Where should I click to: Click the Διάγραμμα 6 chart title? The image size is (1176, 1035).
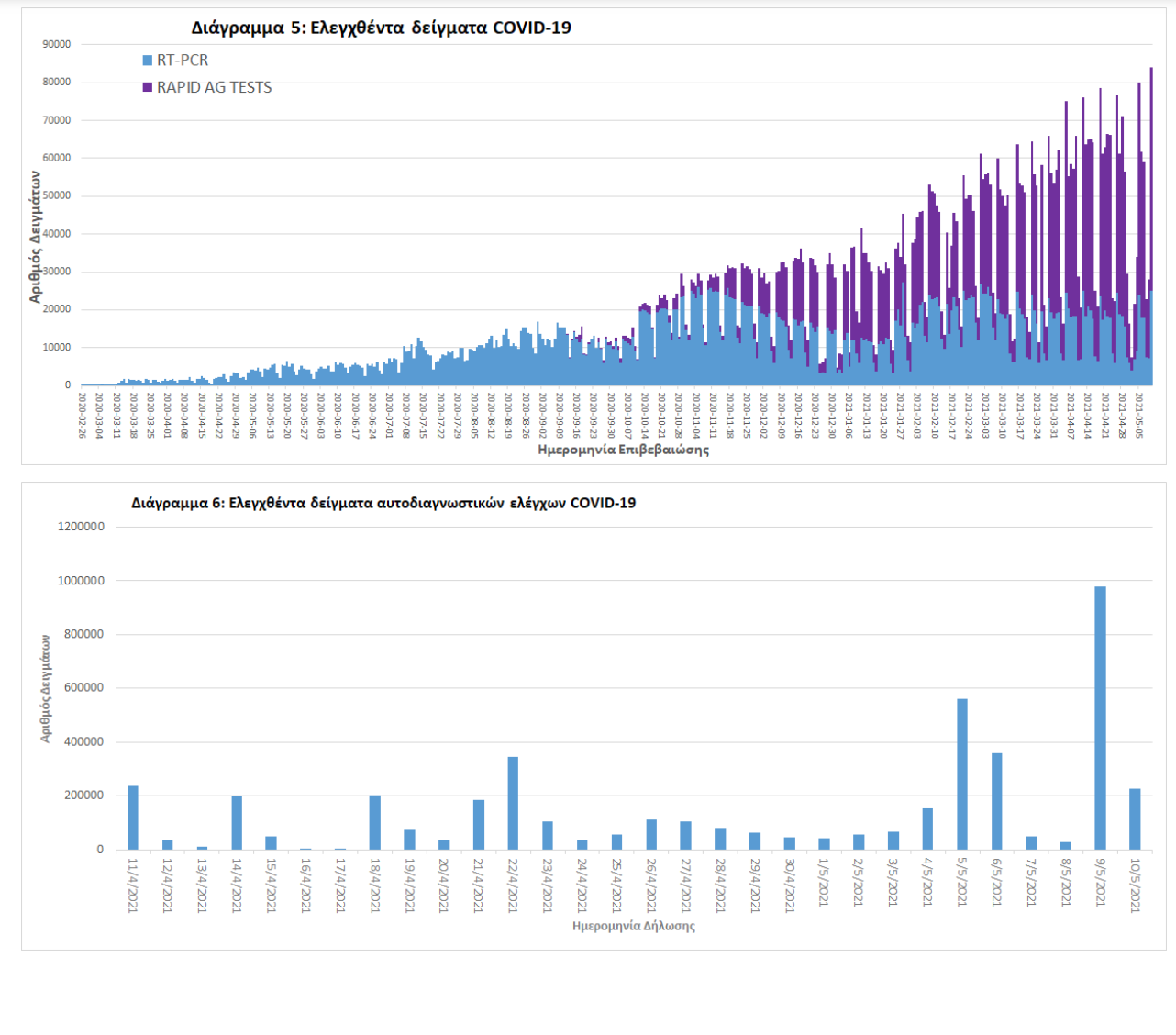coord(383,503)
